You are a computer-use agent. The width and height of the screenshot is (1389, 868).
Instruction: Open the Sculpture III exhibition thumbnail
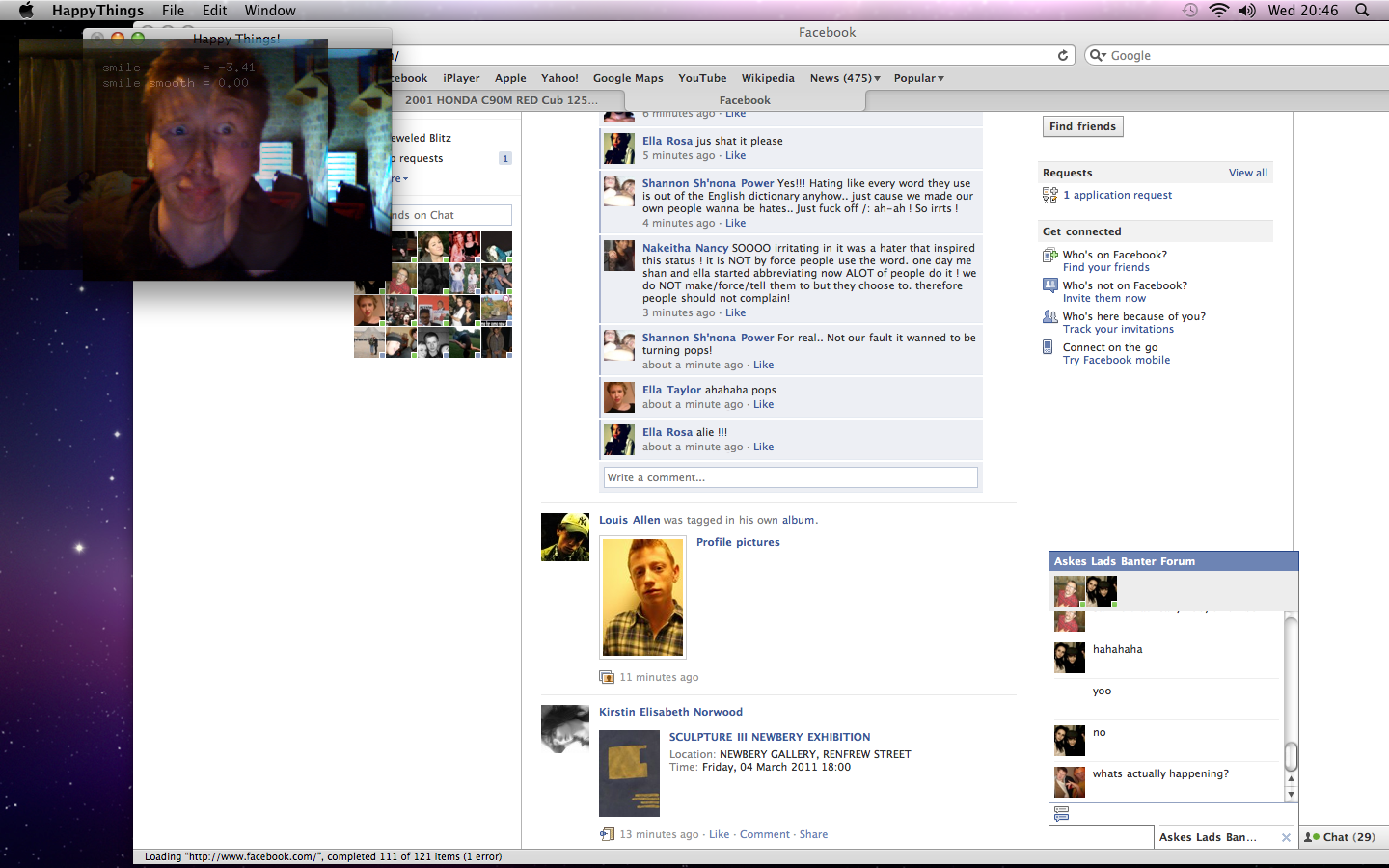(x=629, y=773)
